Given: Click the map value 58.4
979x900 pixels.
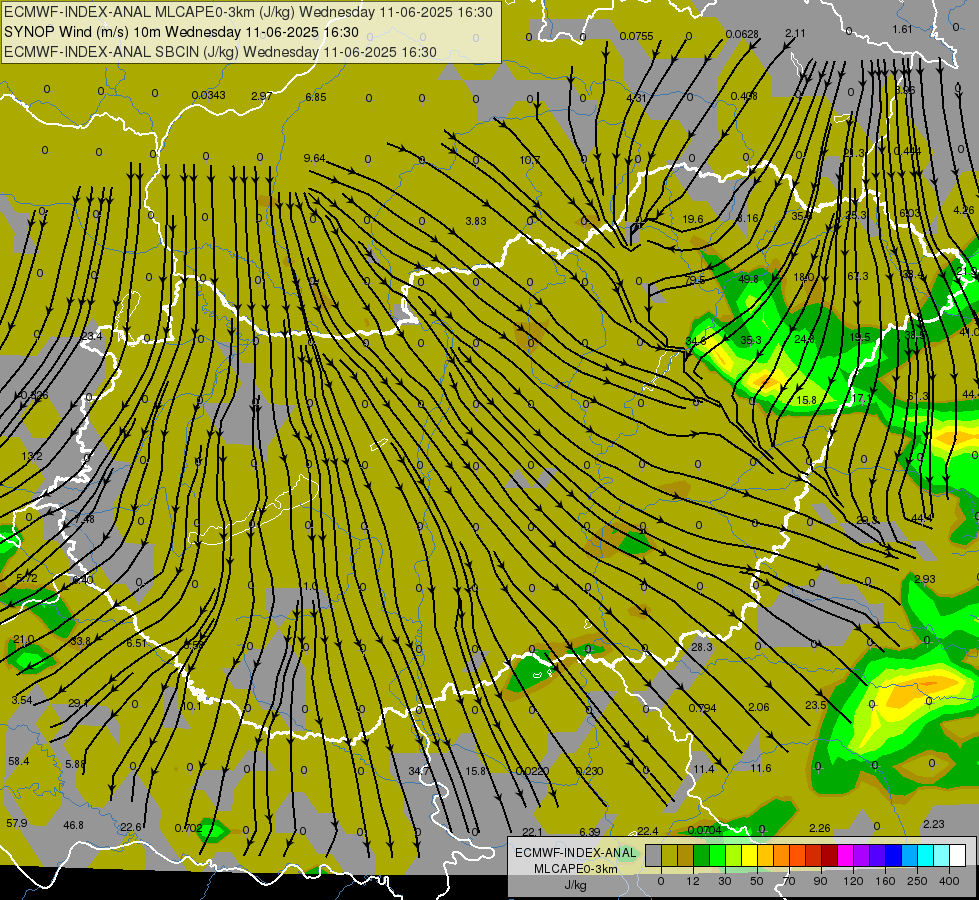Looking at the screenshot, I should [19, 761].
